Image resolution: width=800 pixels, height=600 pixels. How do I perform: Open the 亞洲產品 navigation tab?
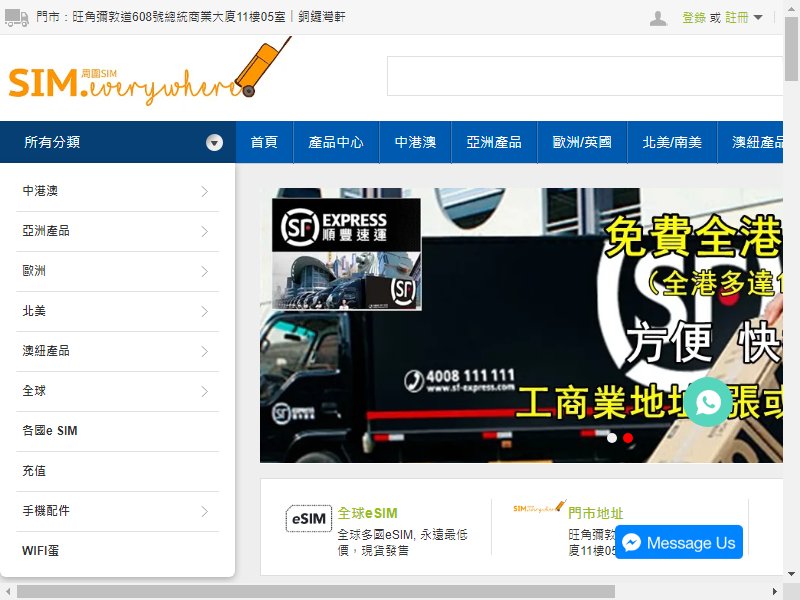[494, 142]
